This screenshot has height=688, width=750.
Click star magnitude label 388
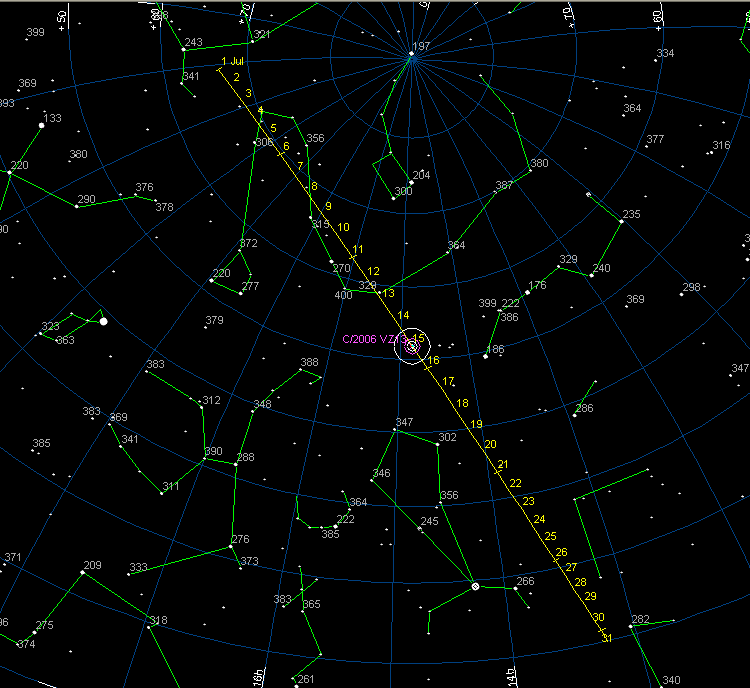point(309,362)
